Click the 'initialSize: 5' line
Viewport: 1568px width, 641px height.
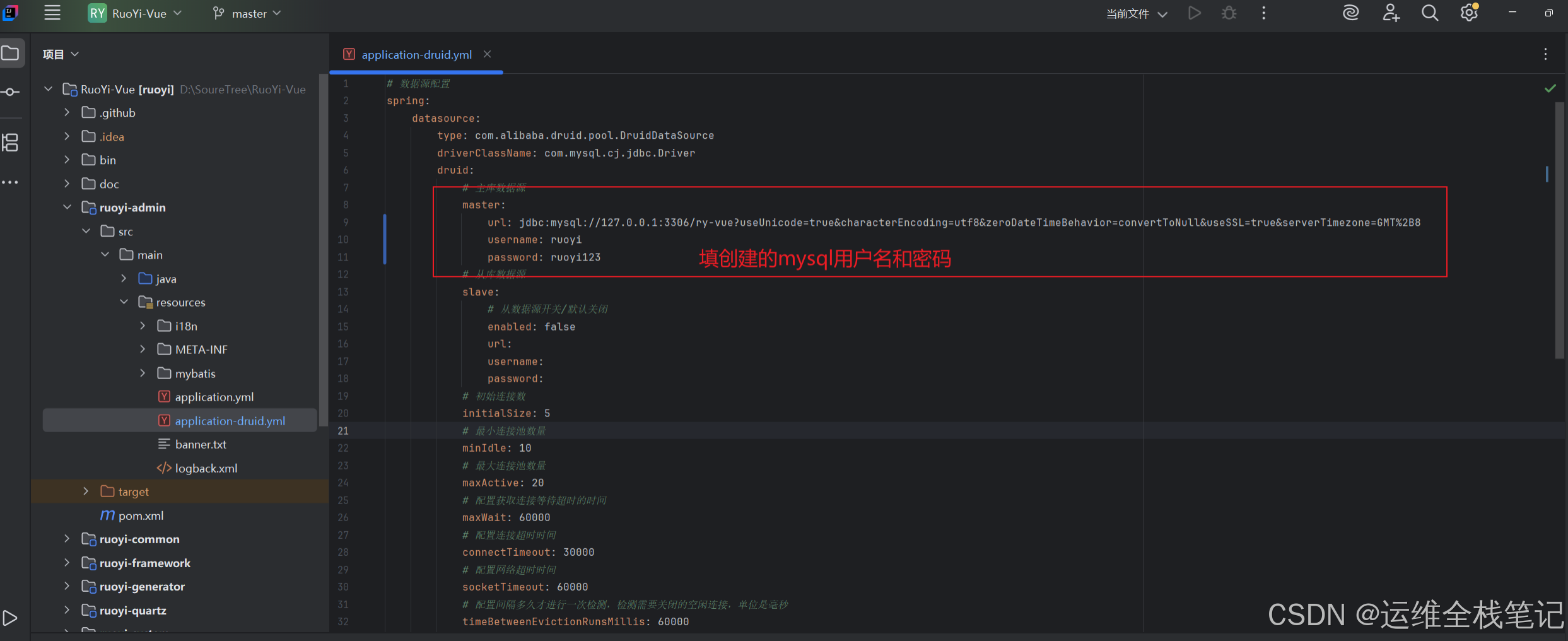point(506,413)
